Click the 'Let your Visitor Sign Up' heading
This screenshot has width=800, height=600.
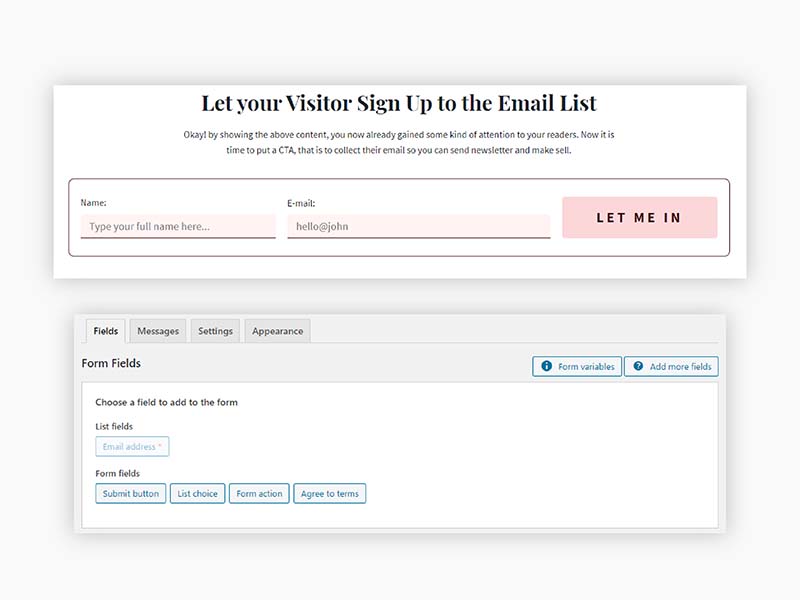point(399,104)
